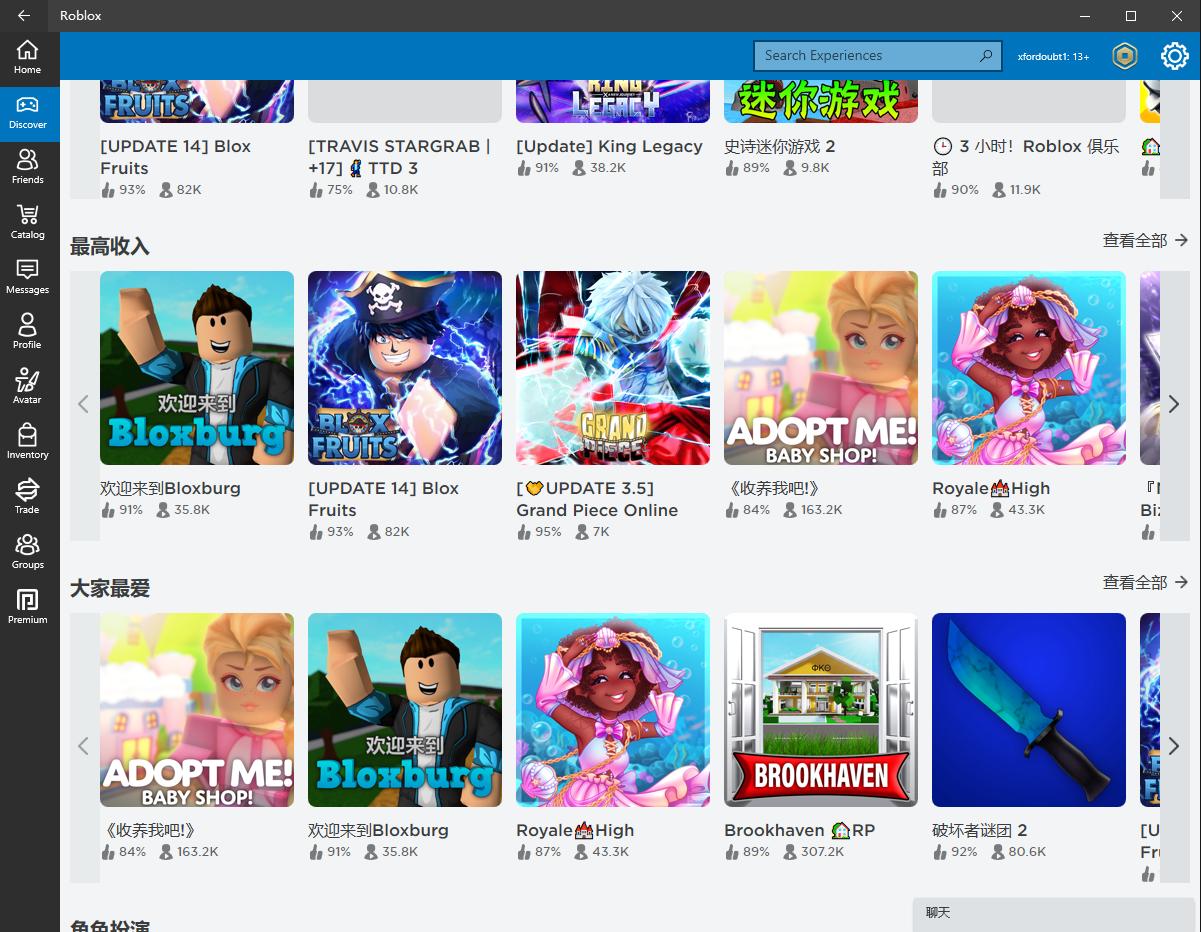1201x932 pixels.
Task: Open the Brookhaven RP game thumbnail
Action: click(820, 710)
